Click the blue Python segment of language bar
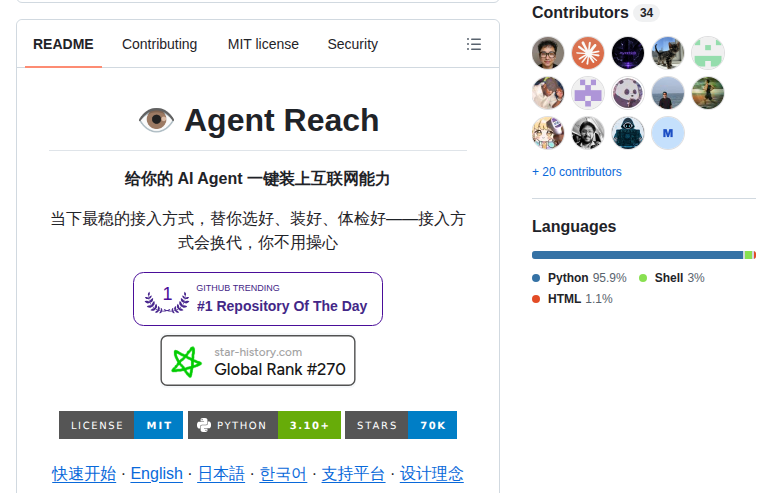 637,255
